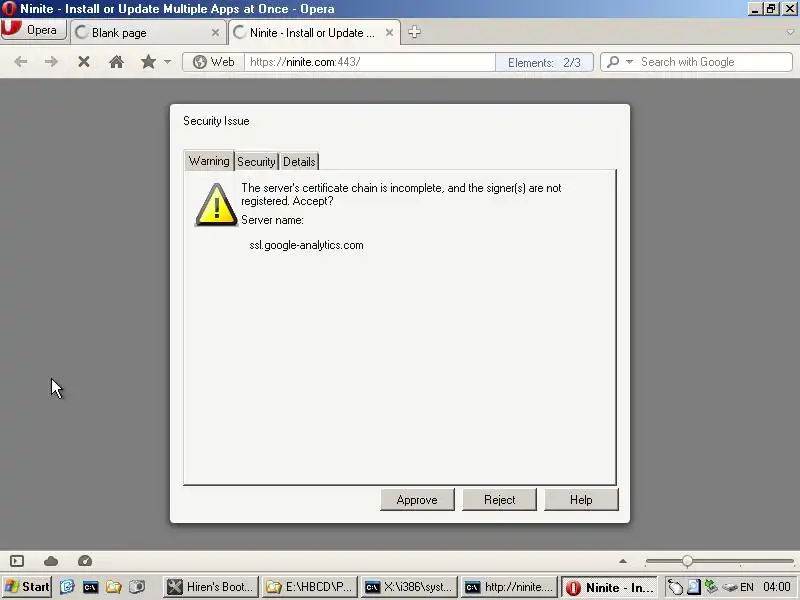Image resolution: width=800 pixels, height=600 pixels.
Task: Go back using the back arrow
Action: 21,62
